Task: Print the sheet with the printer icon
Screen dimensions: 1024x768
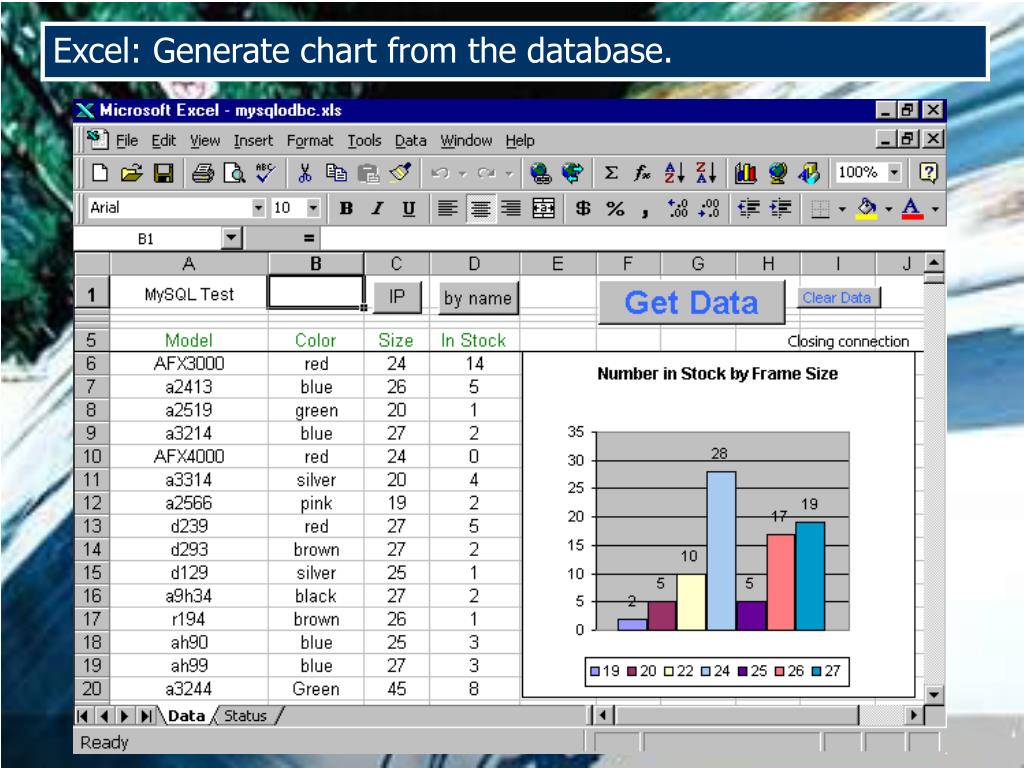Action: 202,173
